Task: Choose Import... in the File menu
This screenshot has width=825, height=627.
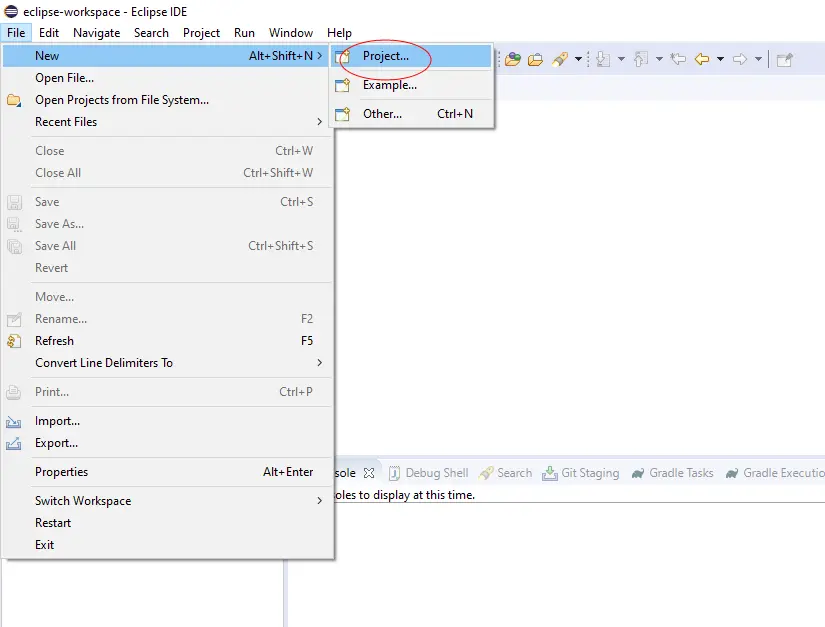Action: point(168,421)
